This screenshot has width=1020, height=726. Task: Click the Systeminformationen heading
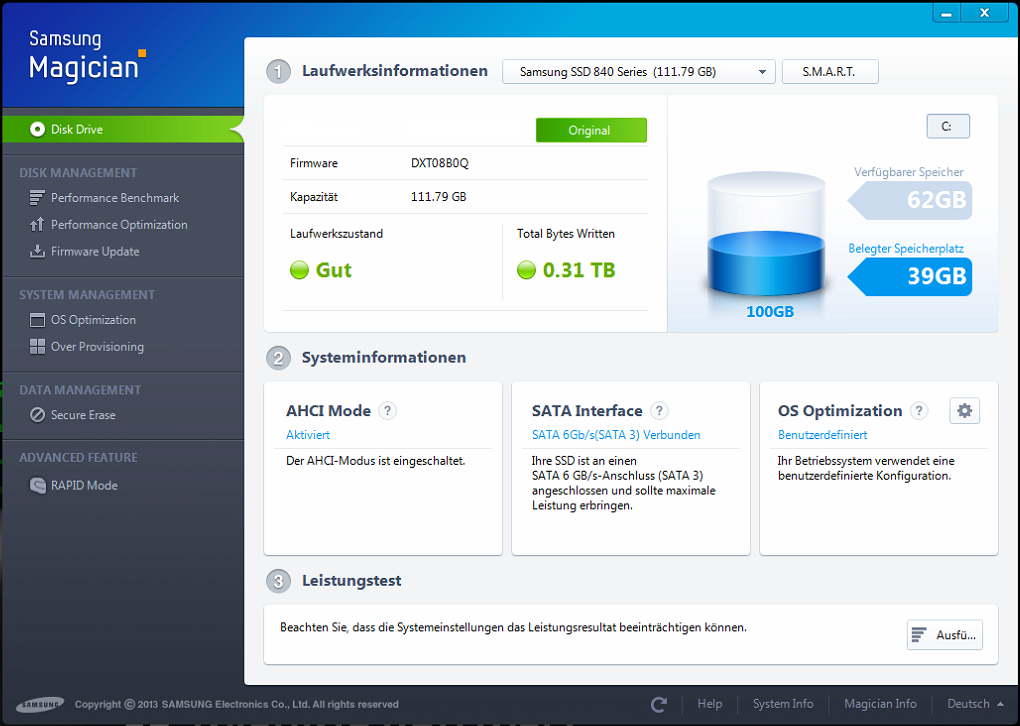[383, 357]
